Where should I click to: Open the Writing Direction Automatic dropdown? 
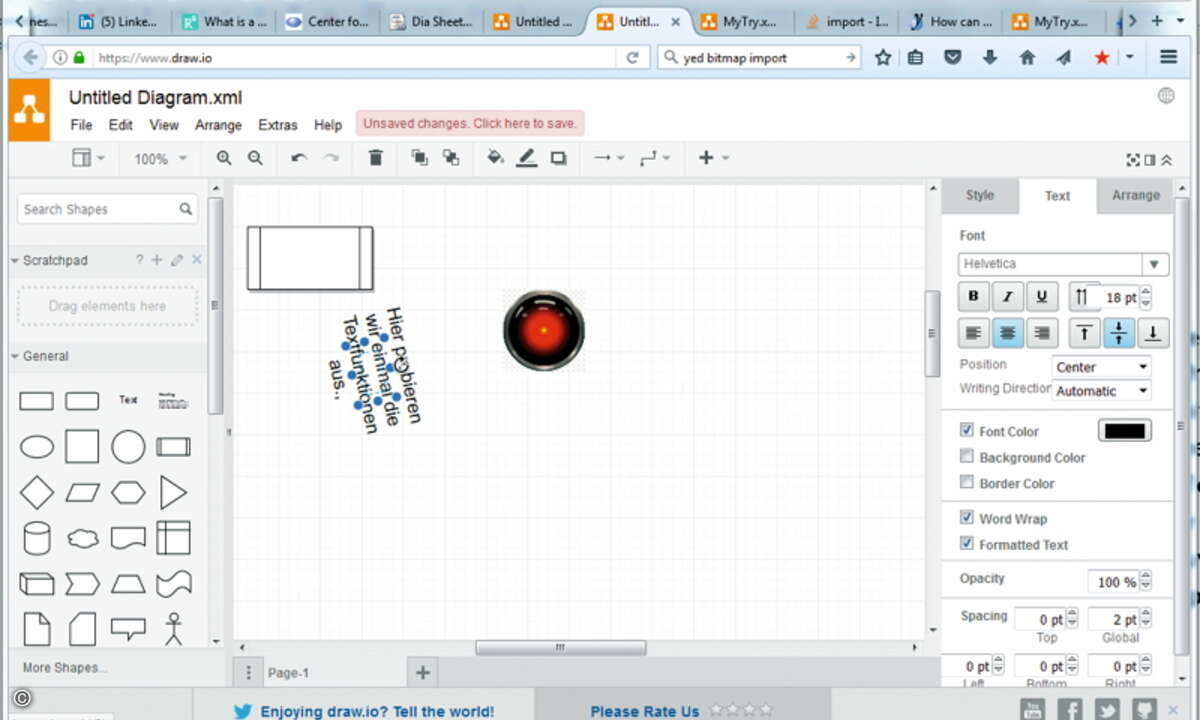[1101, 391]
